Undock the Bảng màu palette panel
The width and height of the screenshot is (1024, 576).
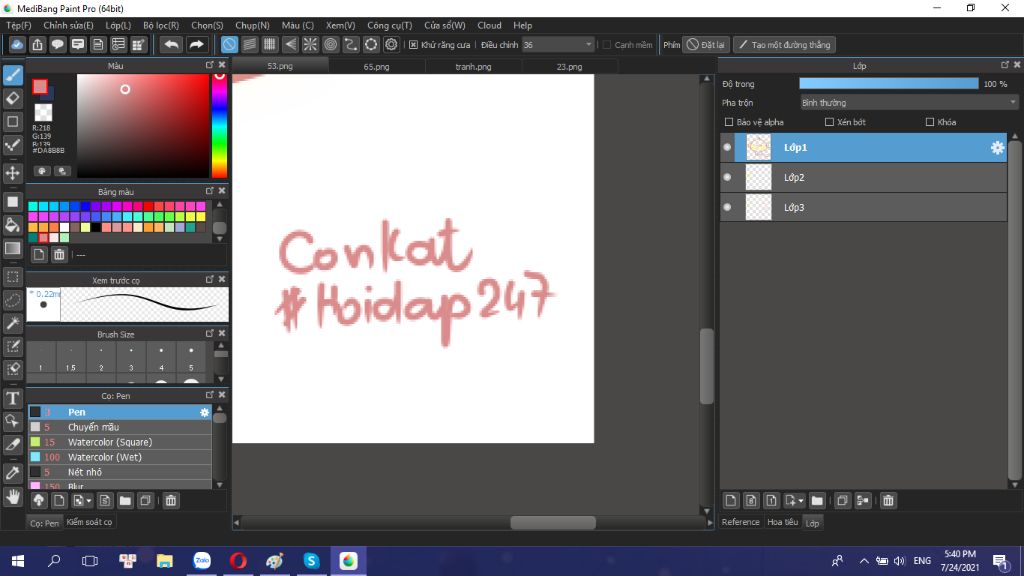coord(210,191)
